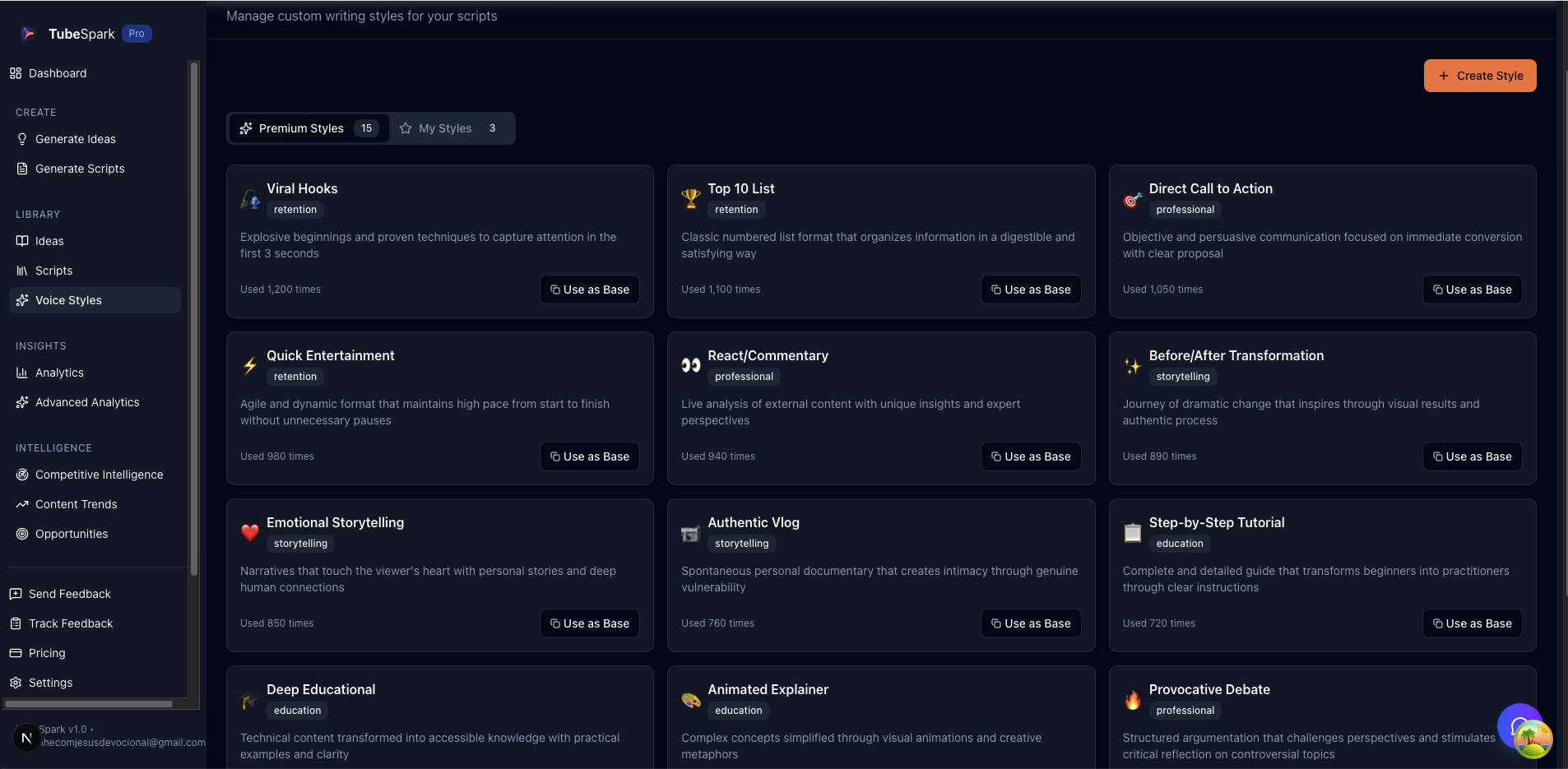Open the Opportunities section

pyautogui.click(x=72, y=534)
